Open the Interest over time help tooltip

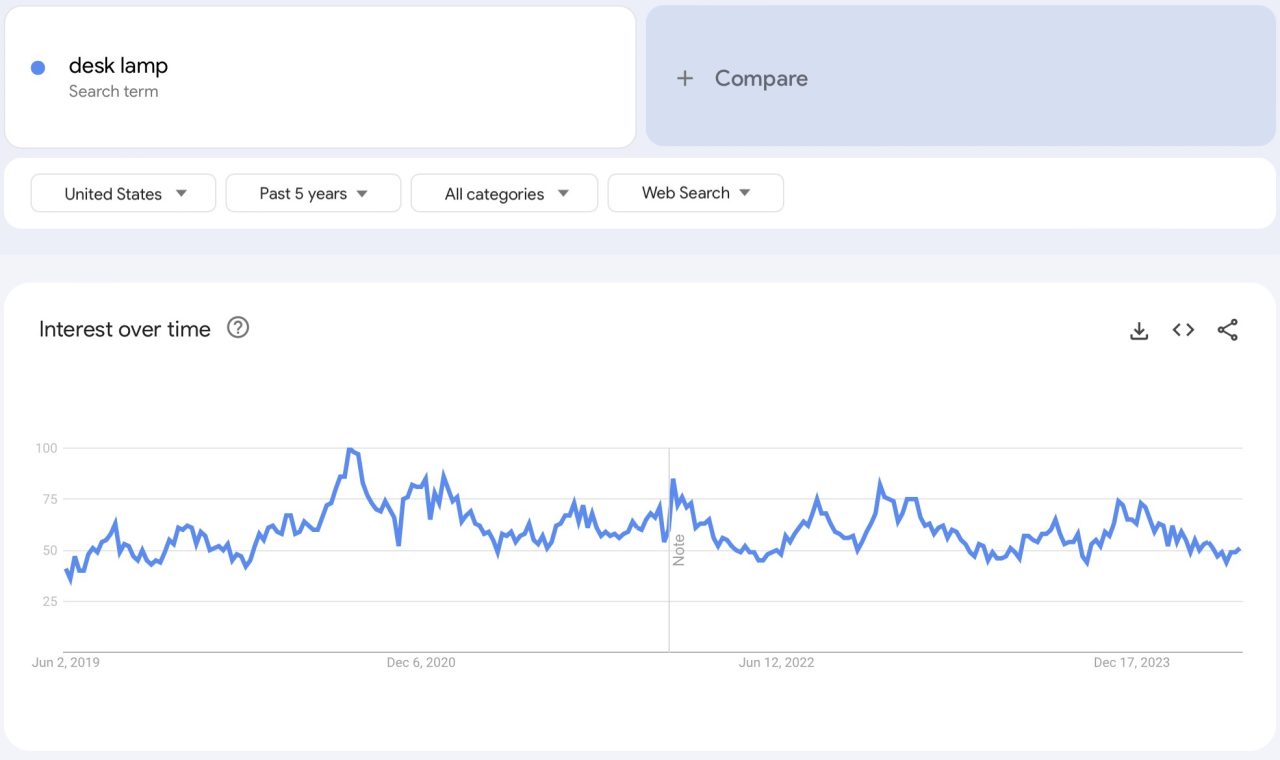[237, 328]
